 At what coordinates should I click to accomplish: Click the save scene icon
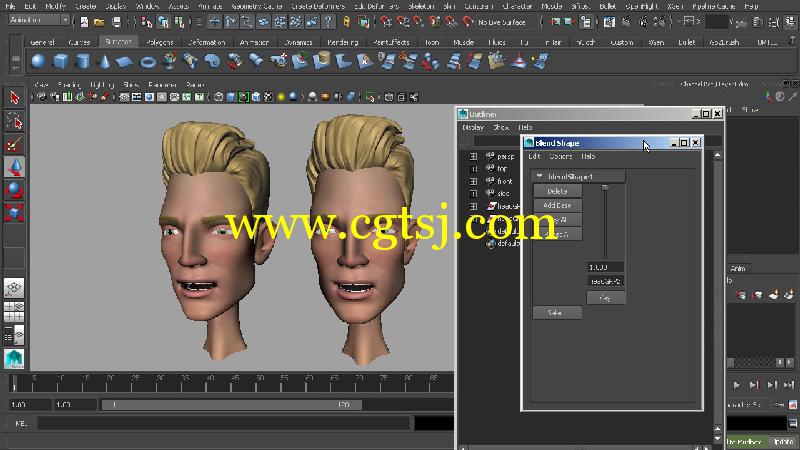point(116,22)
